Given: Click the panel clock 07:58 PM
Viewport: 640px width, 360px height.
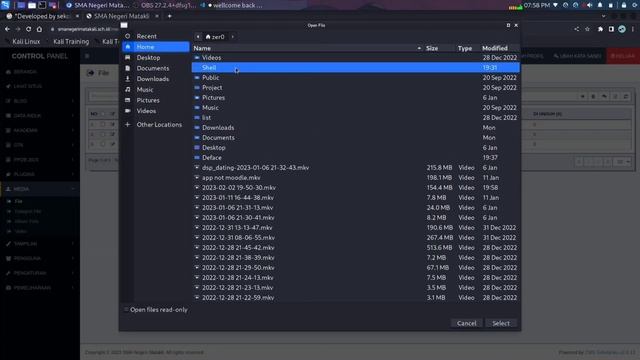Looking at the screenshot, I should [x=537, y=5].
